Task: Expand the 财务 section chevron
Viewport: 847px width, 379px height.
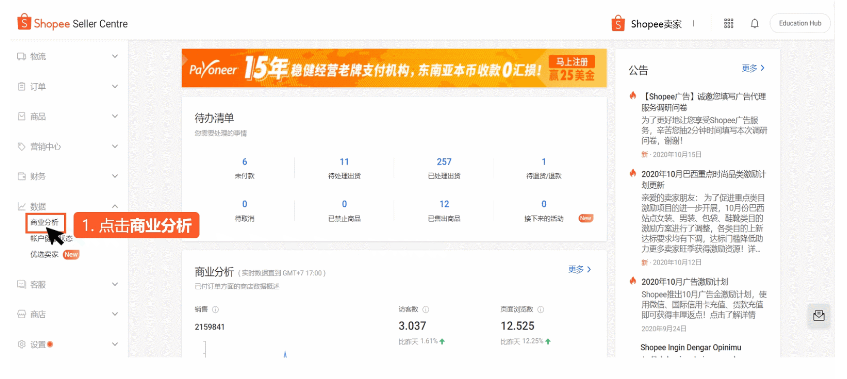Action: point(115,176)
